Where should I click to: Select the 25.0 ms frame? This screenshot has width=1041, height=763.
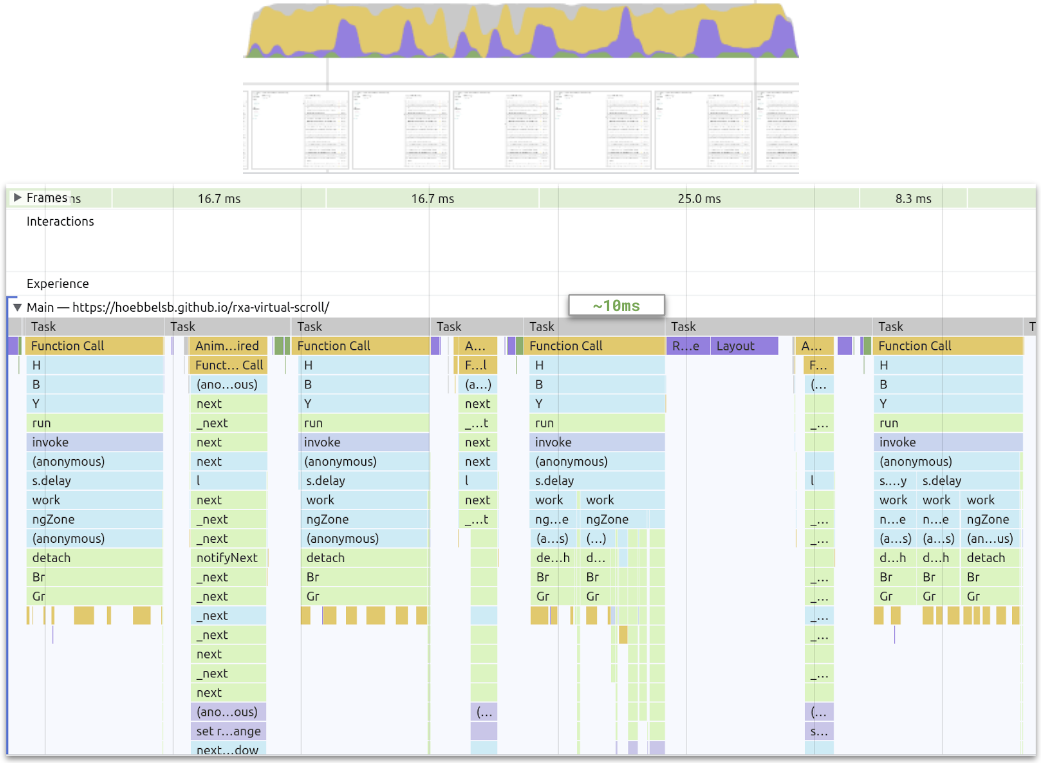pos(699,199)
